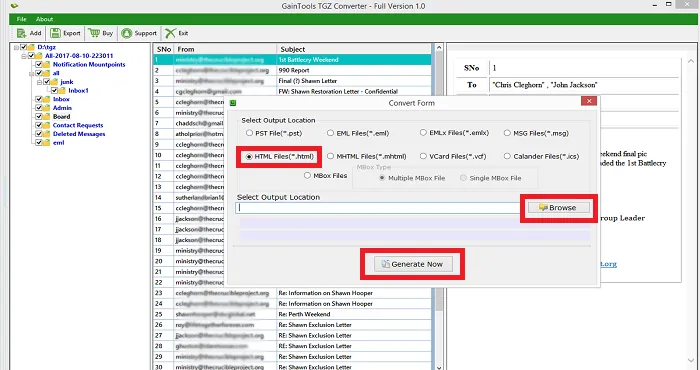Click the eml folder icon
The image size is (700, 370).
(46, 143)
